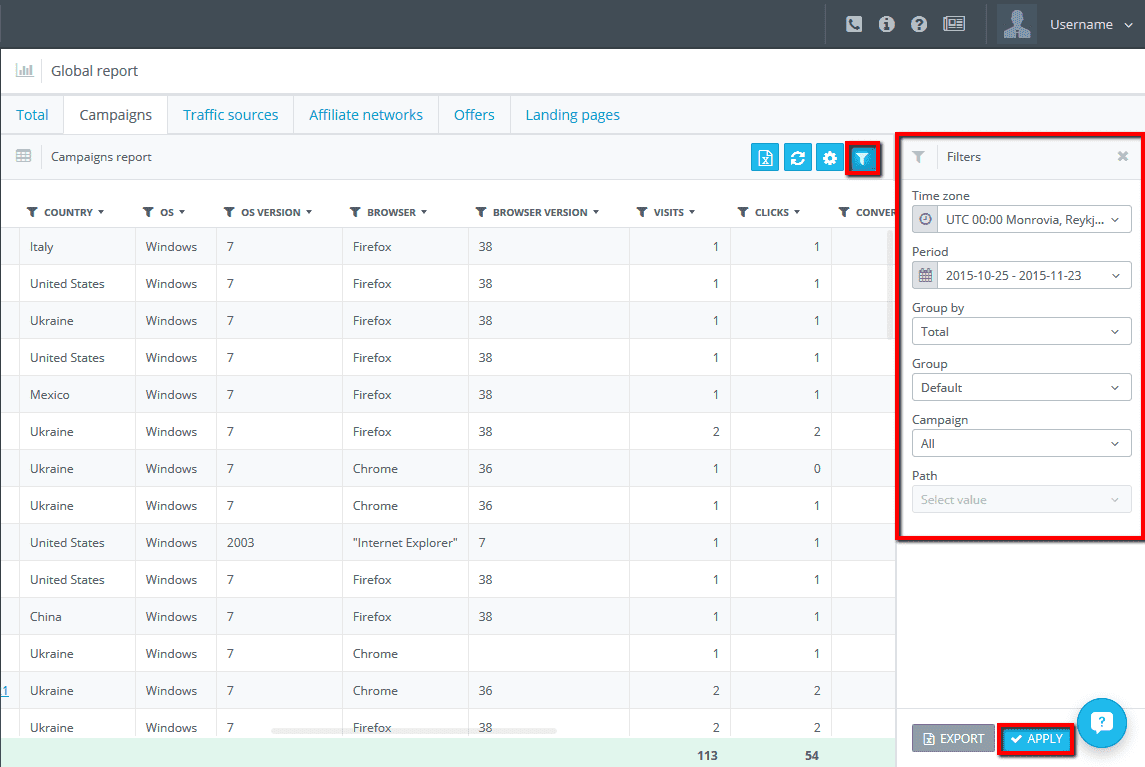Screen dimensions: 1145x767
Task: Click the CLICKS column filter icon
Action: [x=743, y=212]
